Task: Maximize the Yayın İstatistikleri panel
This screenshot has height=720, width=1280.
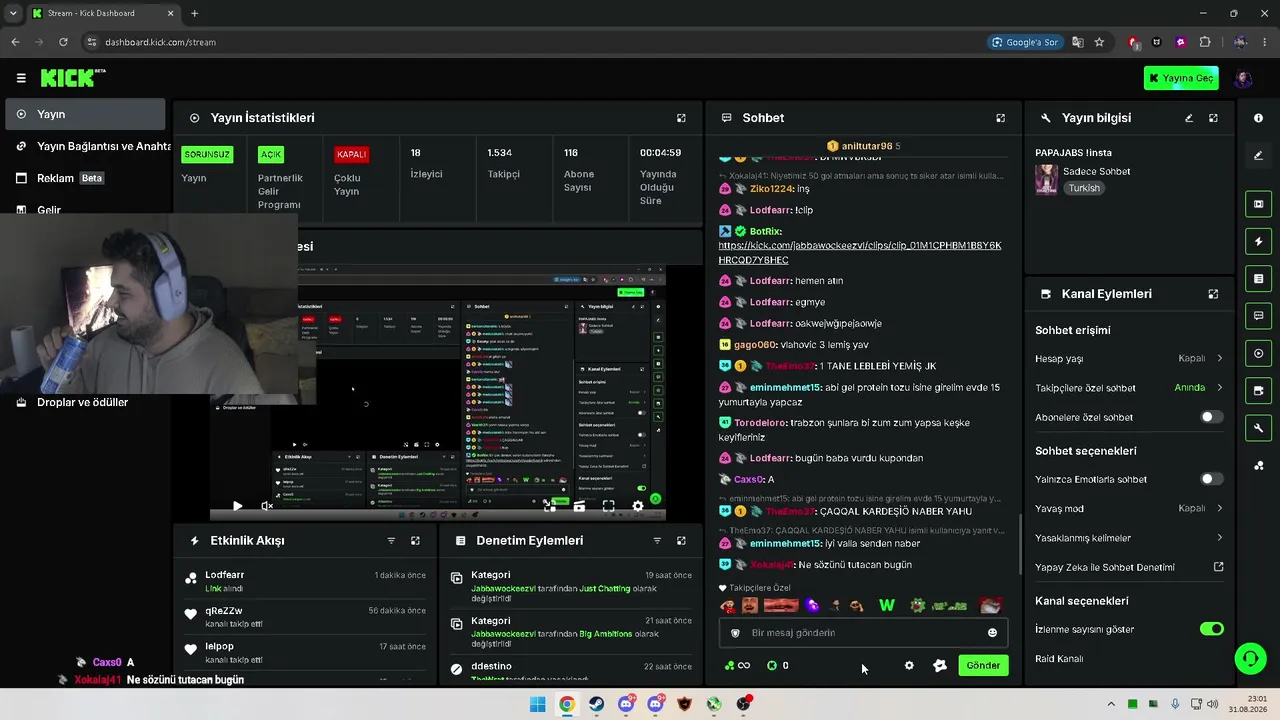Action: click(681, 118)
